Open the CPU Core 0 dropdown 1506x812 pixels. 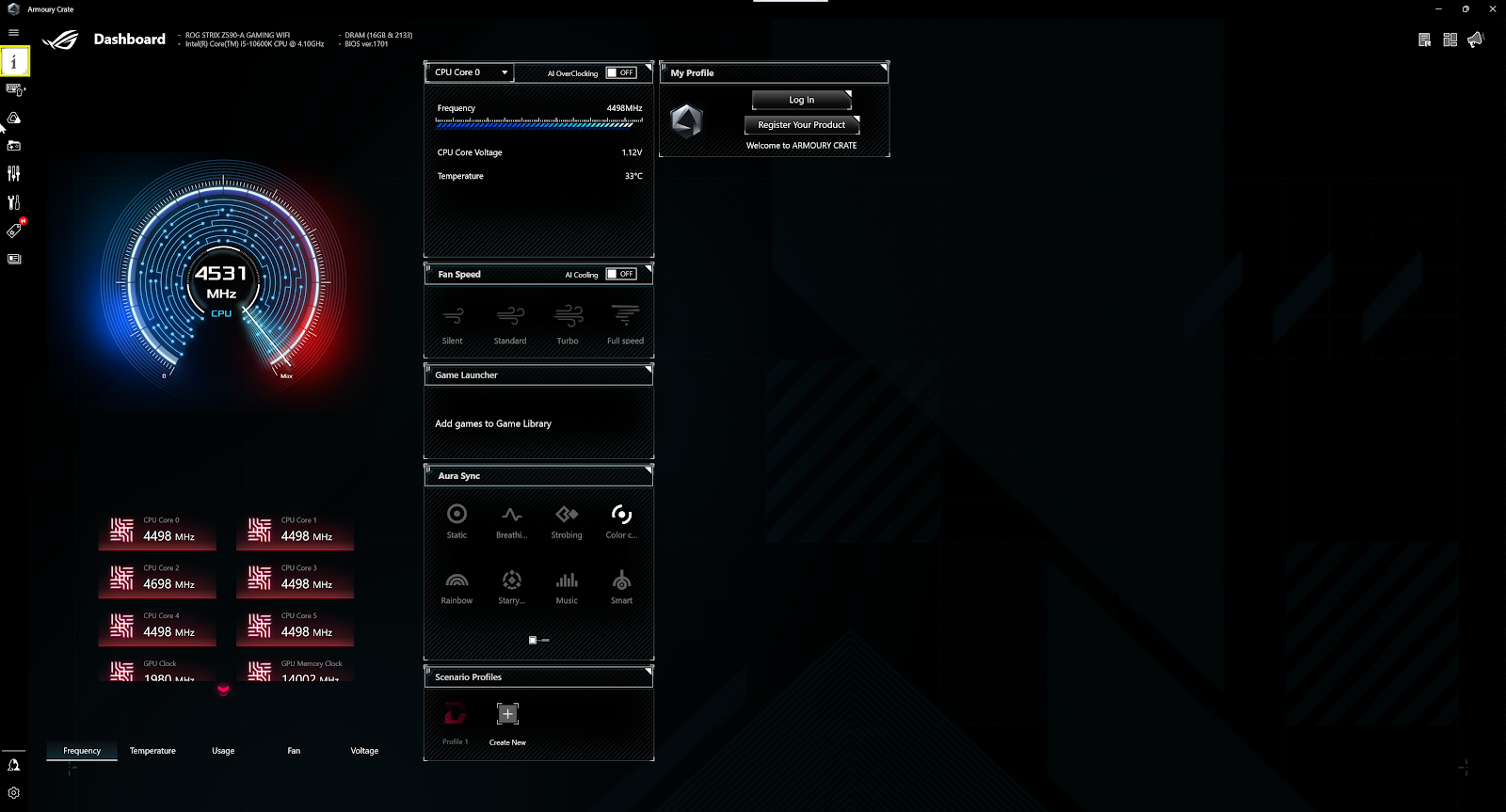(x=471, y=72)
